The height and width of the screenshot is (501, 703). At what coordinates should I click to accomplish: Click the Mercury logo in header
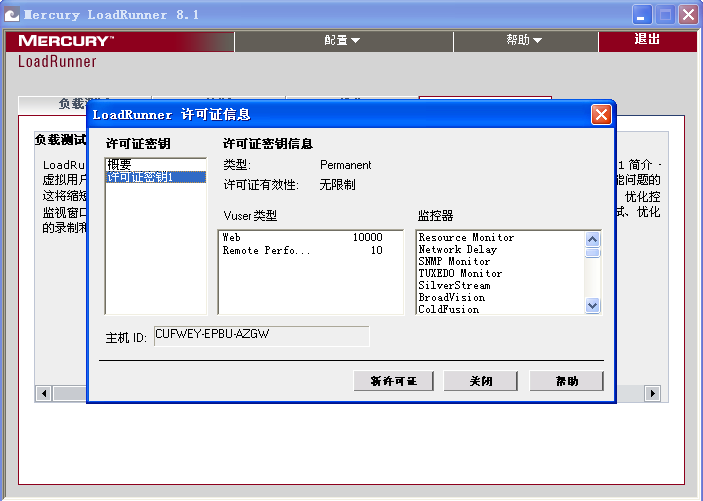pyautogui.click(x=66, y=41)
